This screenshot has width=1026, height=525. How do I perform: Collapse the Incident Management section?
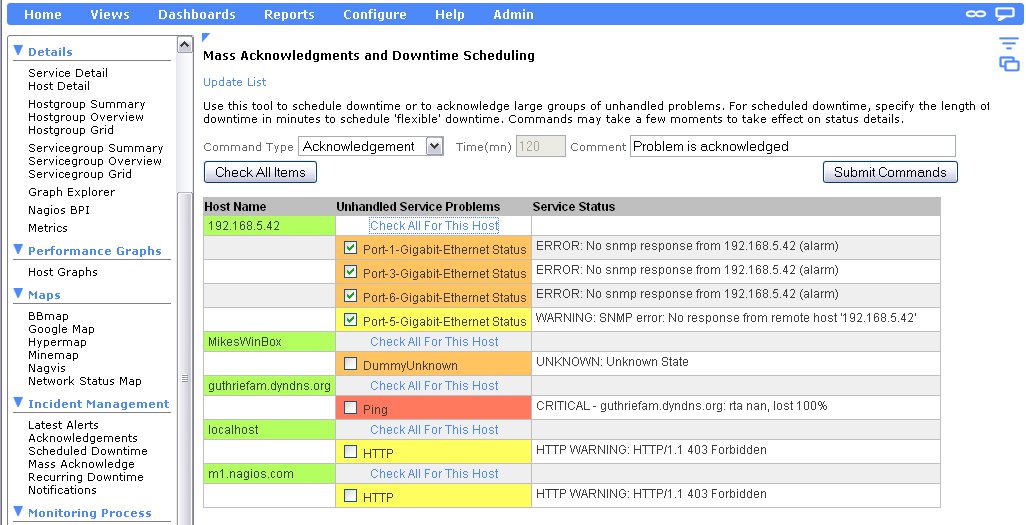click(18, 403)
